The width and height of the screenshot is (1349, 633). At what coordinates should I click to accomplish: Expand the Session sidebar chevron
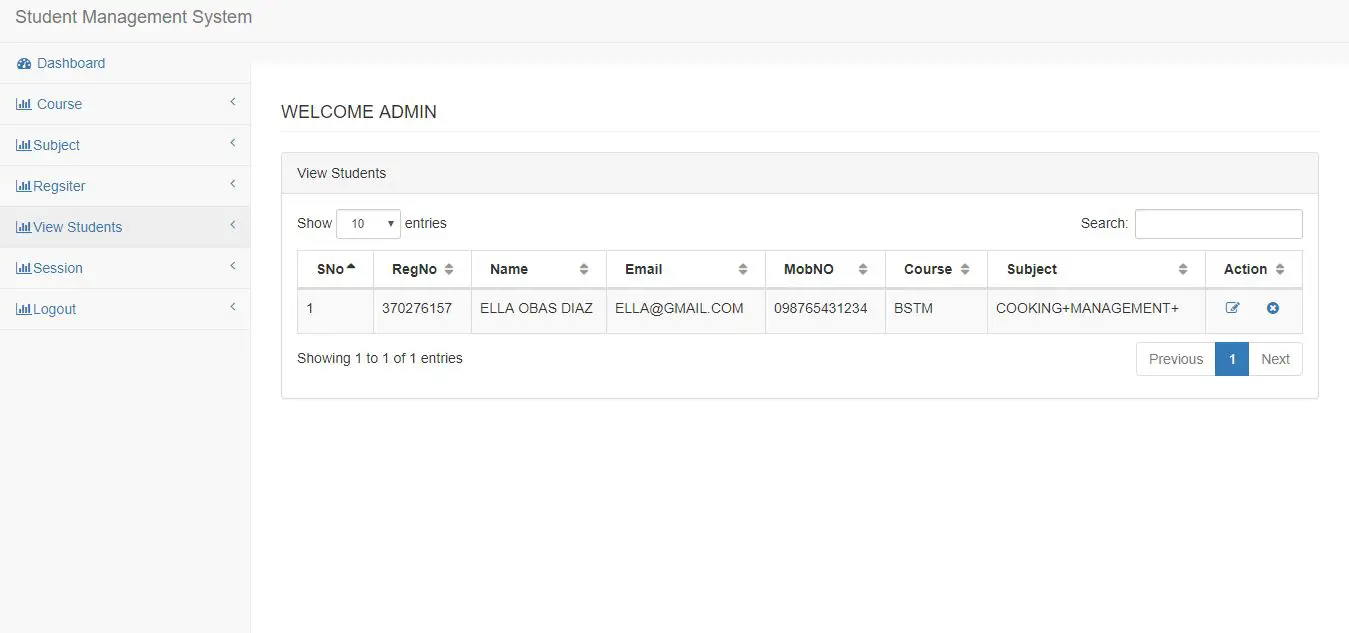coord(232,266)
